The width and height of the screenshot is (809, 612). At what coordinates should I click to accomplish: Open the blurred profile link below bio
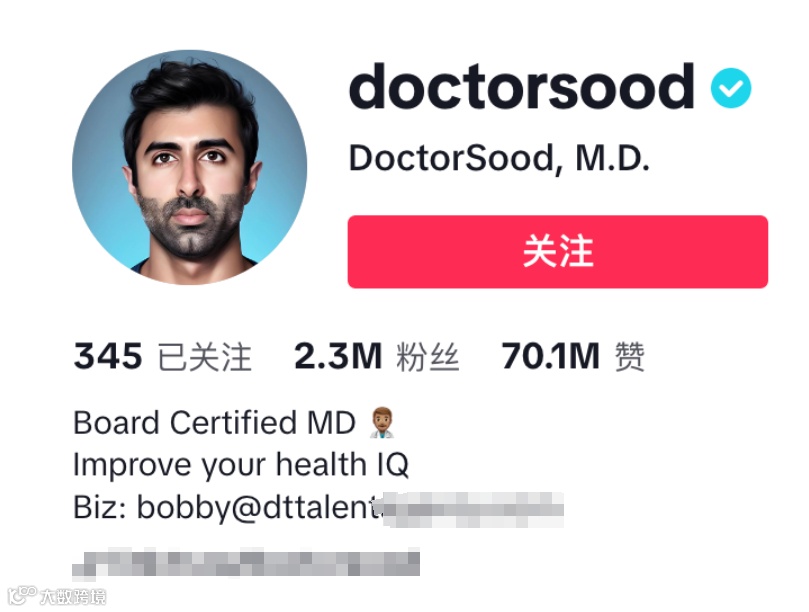click(246, 562)
